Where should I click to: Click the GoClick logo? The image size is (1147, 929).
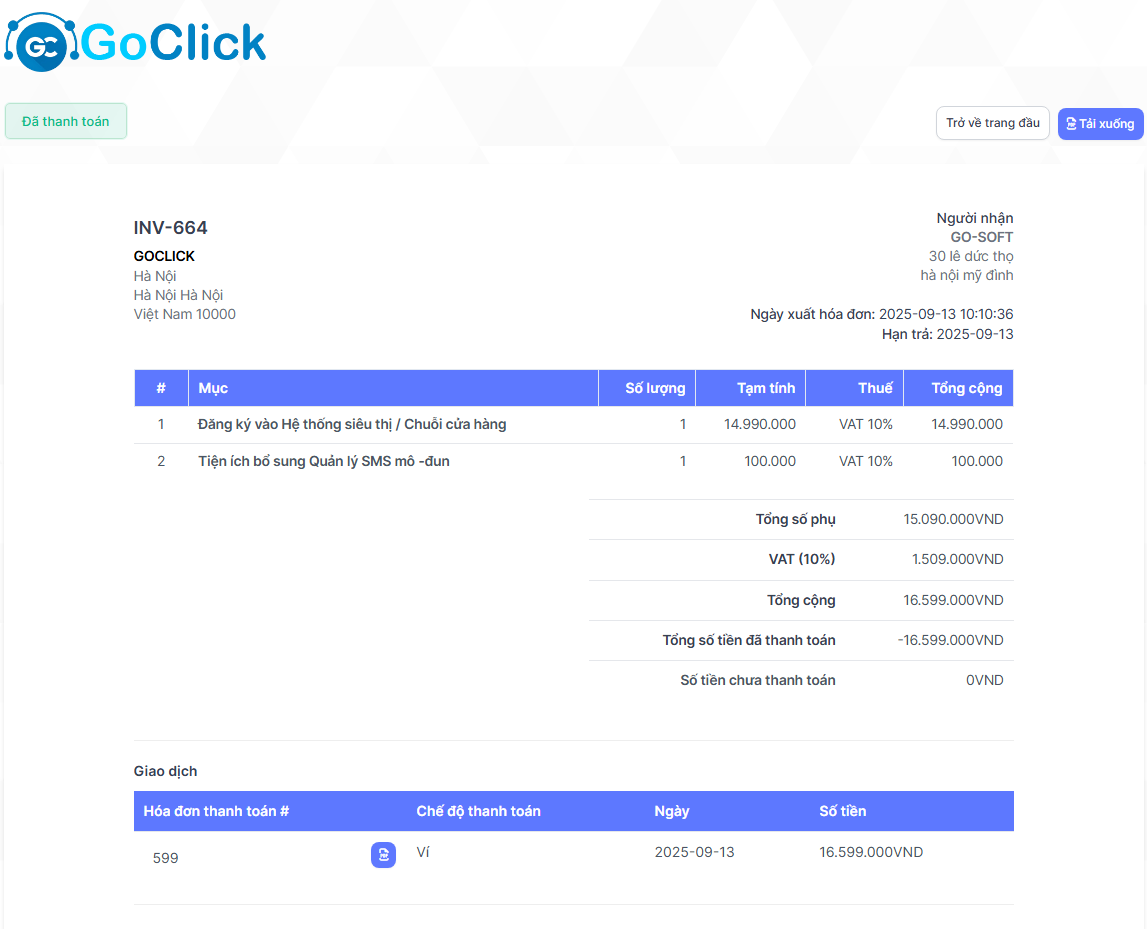tap(136, 43)
